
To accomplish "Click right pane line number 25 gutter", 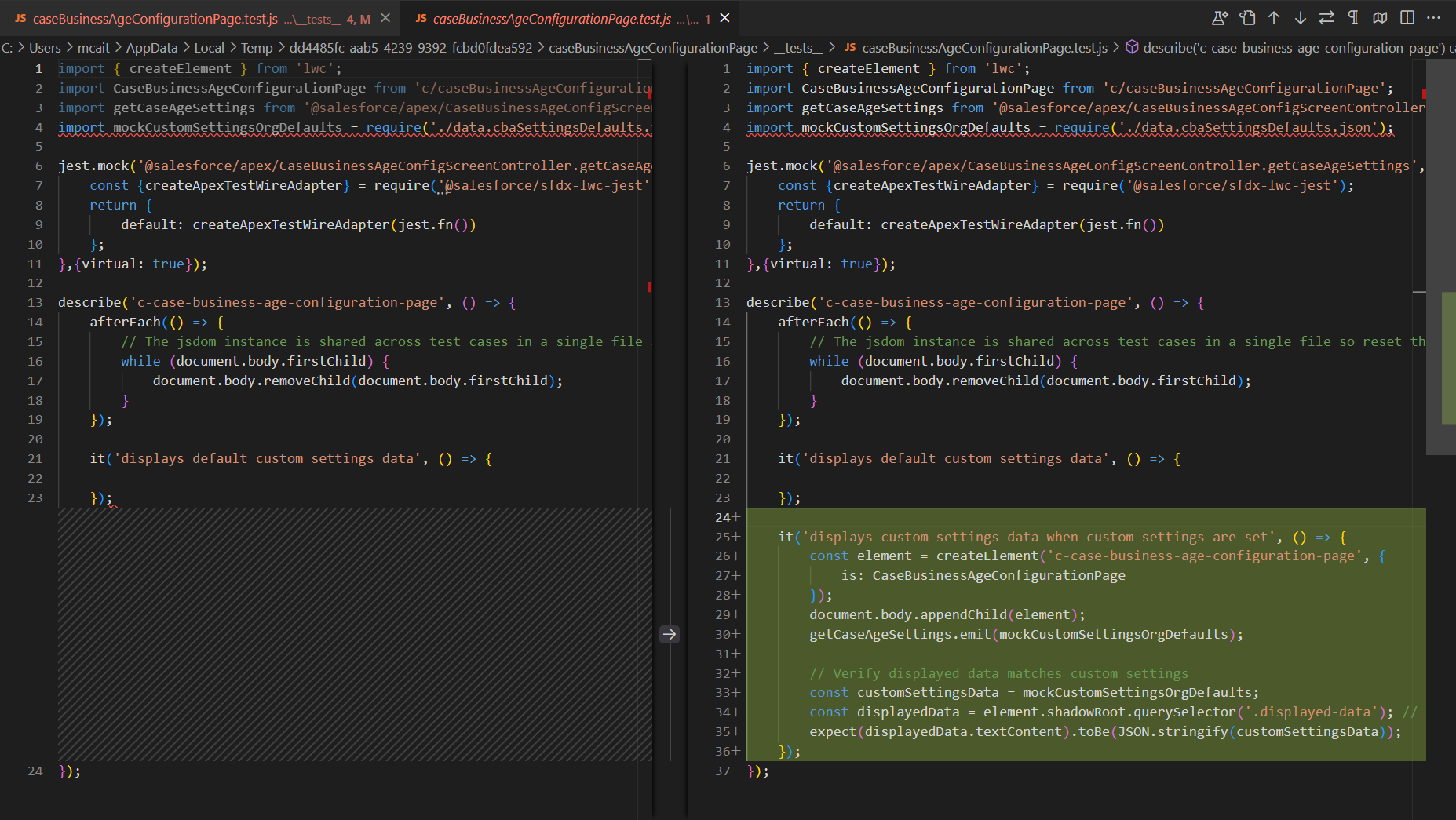I will [x=723, y=537].
